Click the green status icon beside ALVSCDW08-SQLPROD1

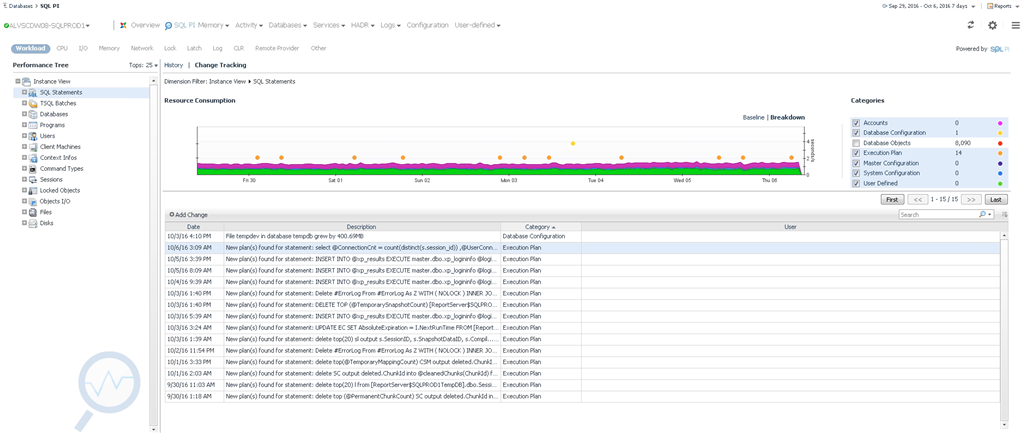pos(6,25)
